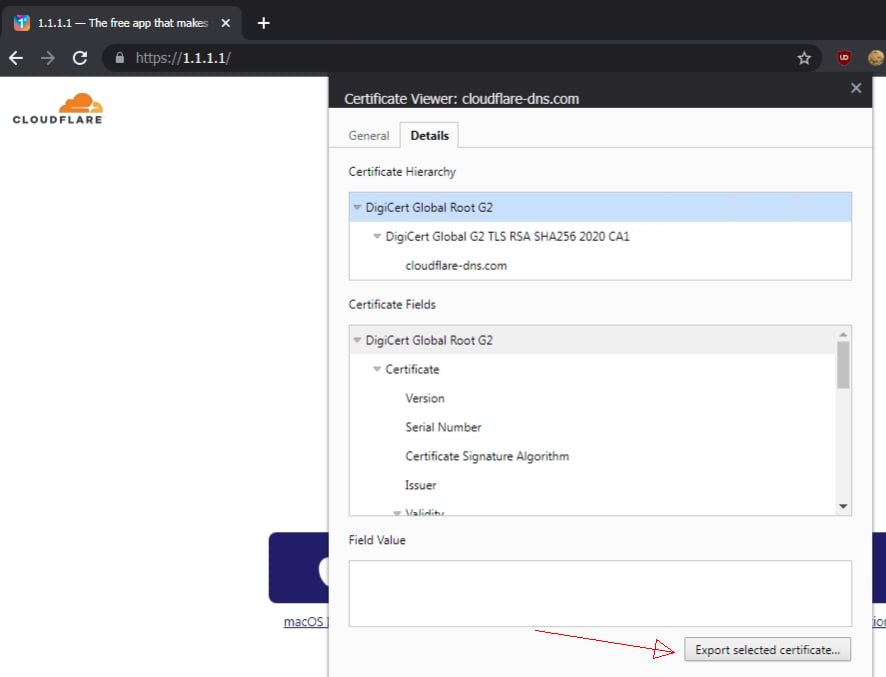Close the Certificate Viewer dialog
The height and width of the screenshot is (677, 886).
856,88
